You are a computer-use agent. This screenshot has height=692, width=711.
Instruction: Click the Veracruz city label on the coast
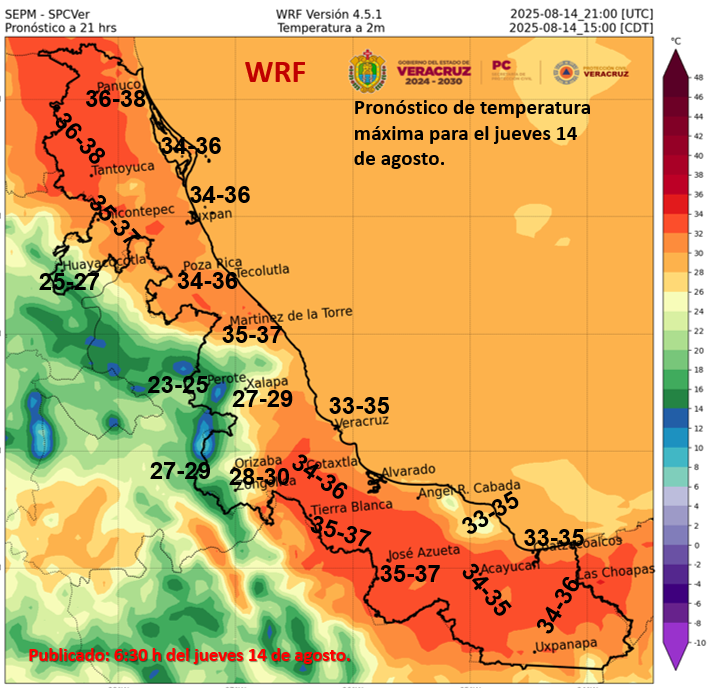pos(360,423)
